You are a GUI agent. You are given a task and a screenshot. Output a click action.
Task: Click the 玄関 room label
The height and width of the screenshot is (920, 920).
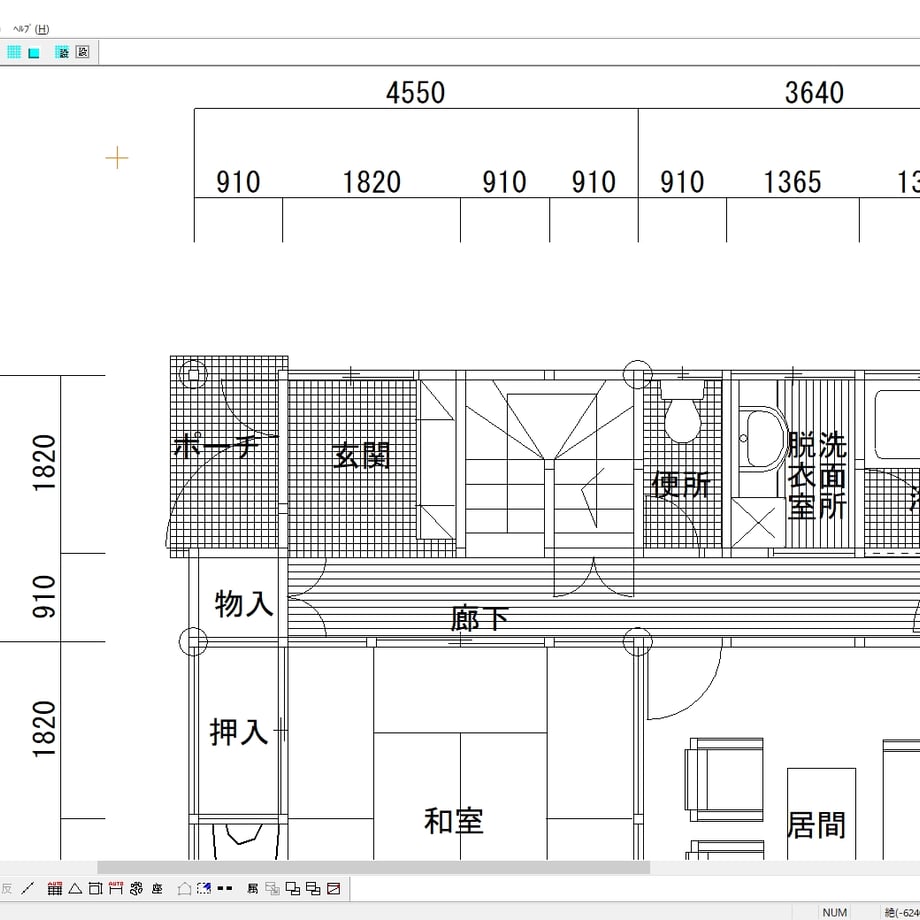(361, 455)
